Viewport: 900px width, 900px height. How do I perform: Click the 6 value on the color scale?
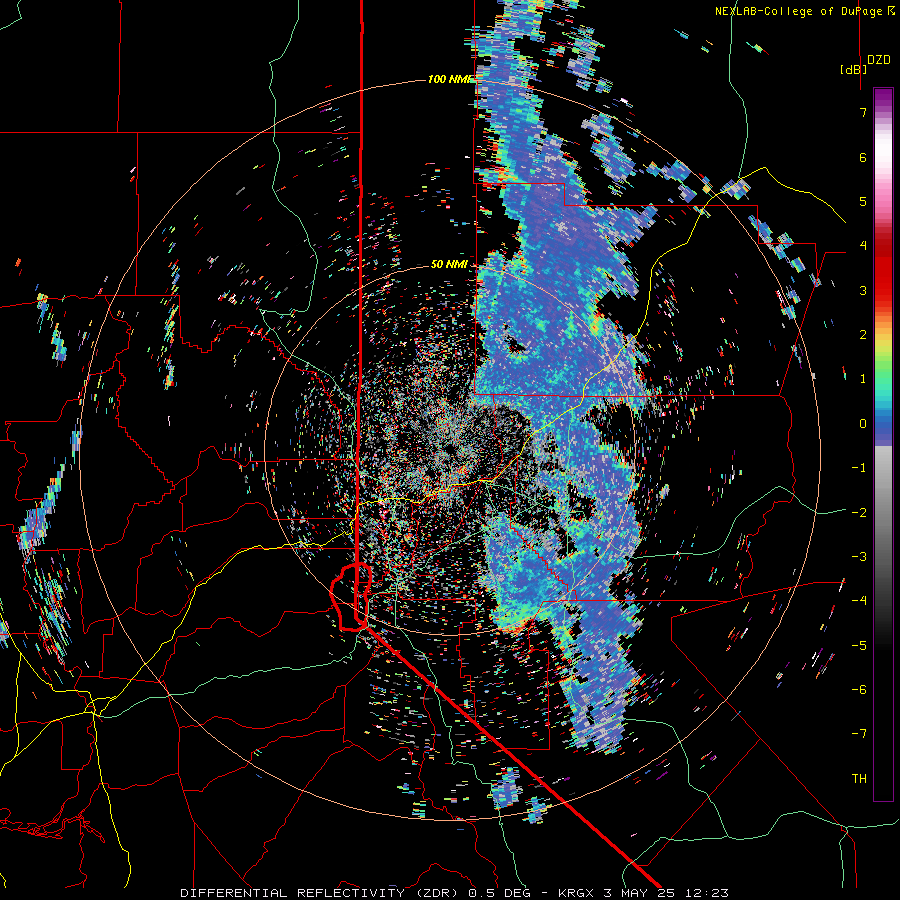863,157
